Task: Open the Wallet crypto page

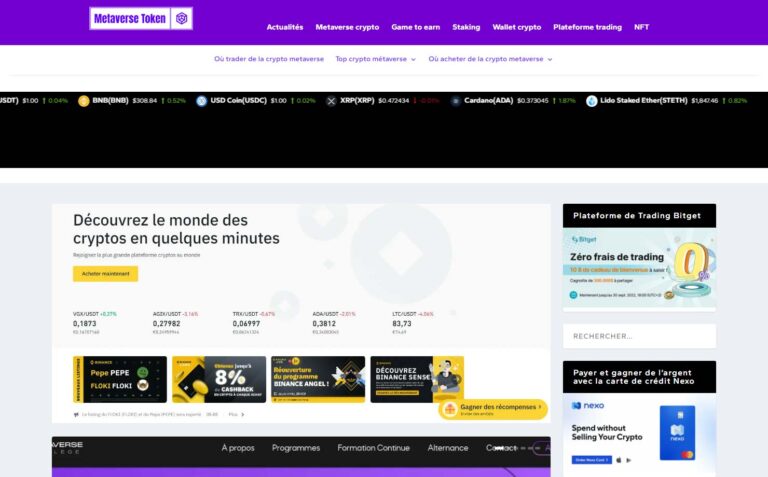Action: pyautogui.click(x=517, y=27)
